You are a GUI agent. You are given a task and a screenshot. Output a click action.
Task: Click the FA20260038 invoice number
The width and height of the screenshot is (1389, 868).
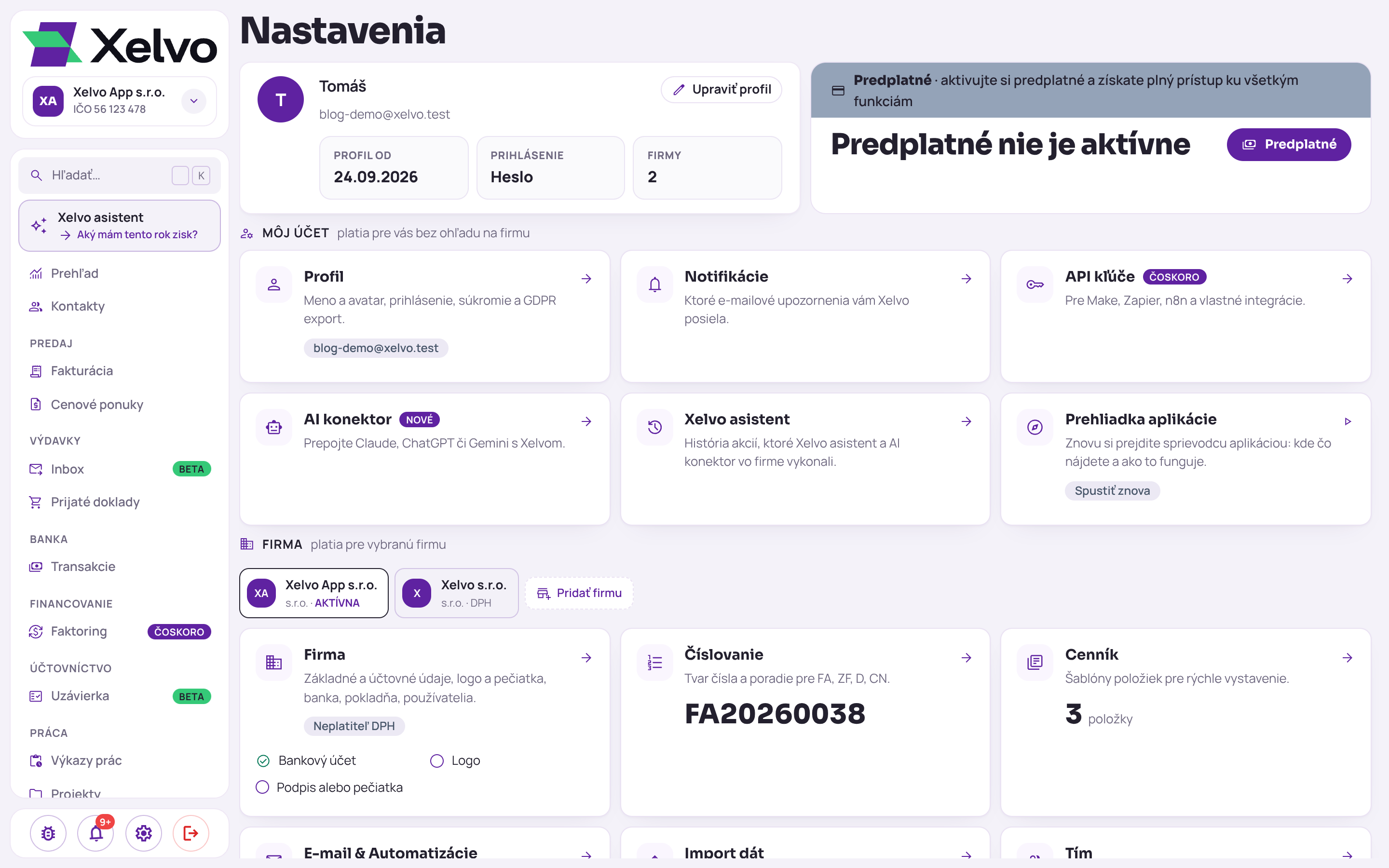[x=775, y=714]
